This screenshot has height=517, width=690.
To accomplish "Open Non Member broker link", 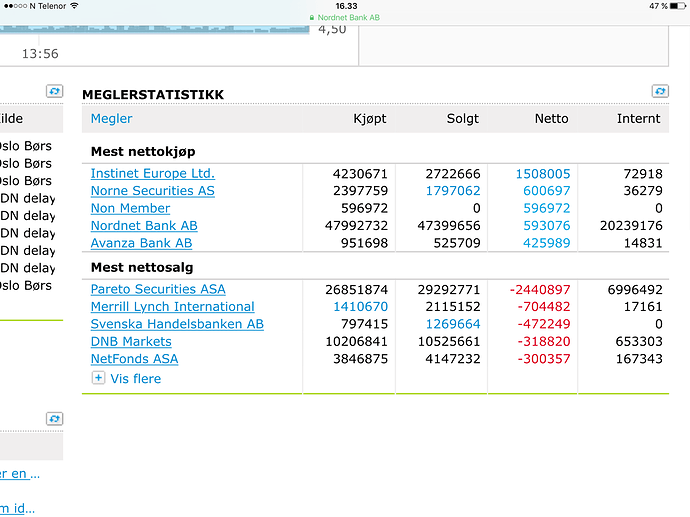I will pos(130,208).
